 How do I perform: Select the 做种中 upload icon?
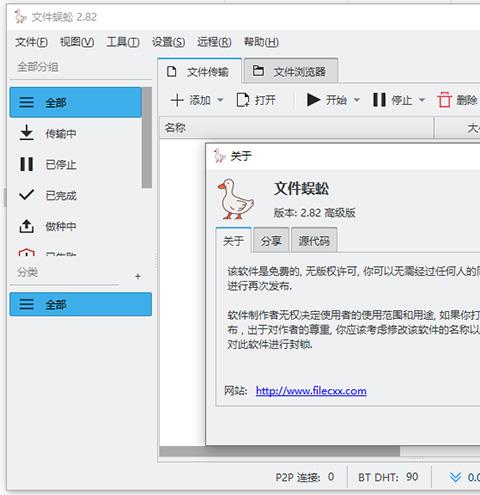pos(26,226)
